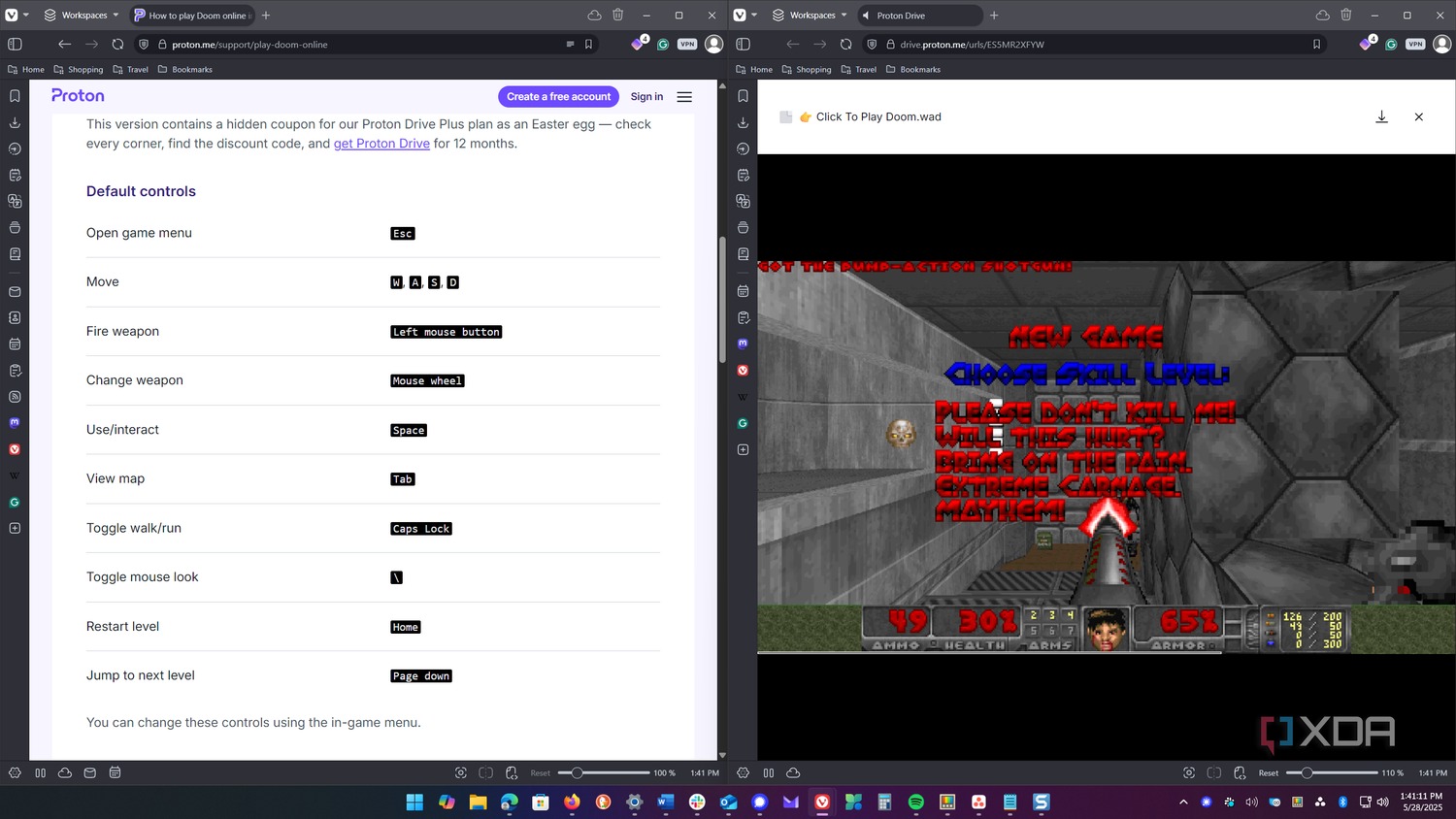Viewport: 1456px width, 819px height.
Task: Select the Proton Drive tab
Action: [x=919, y=15]
